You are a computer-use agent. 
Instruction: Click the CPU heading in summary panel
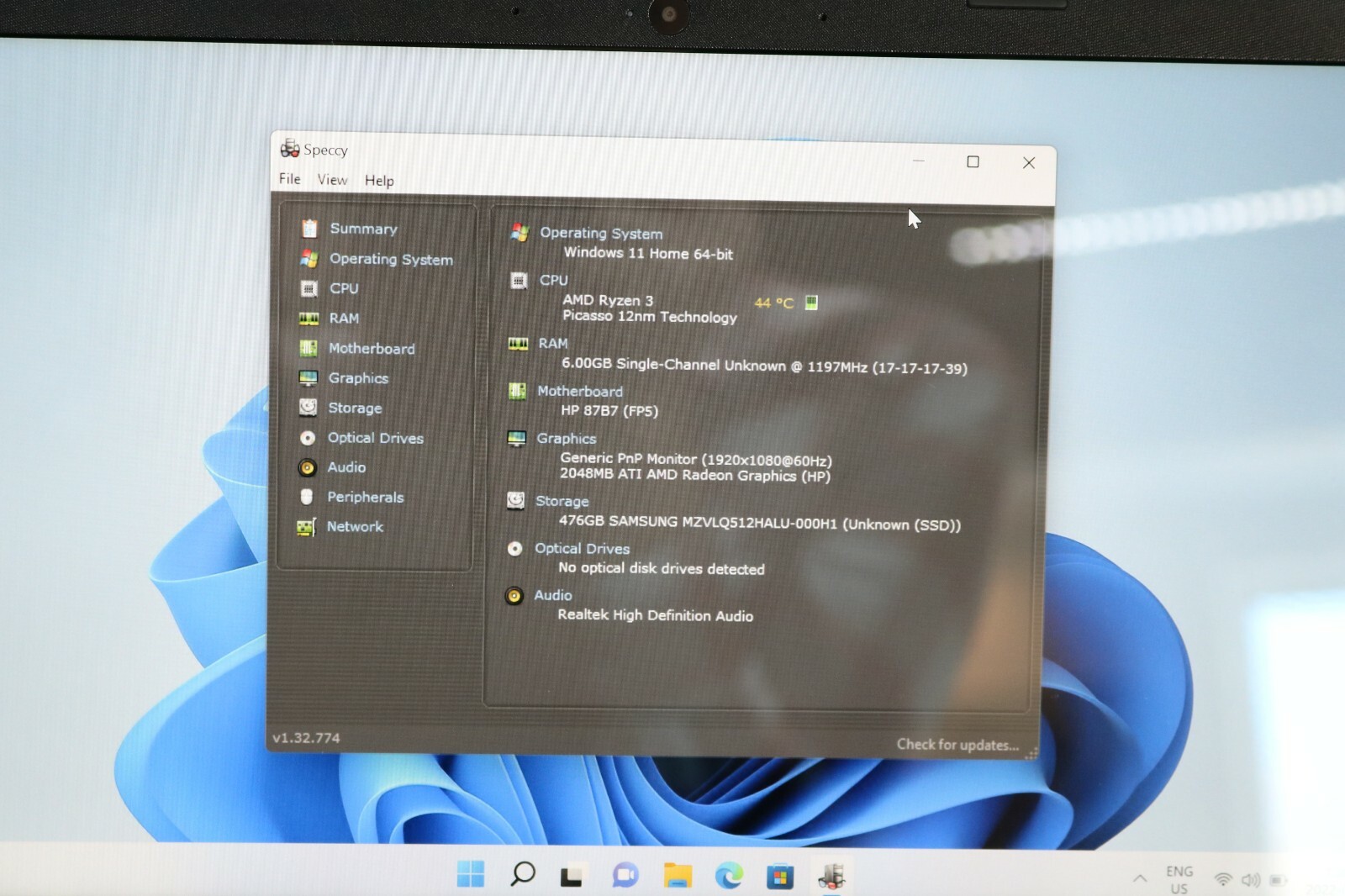(x=554, y=281)
